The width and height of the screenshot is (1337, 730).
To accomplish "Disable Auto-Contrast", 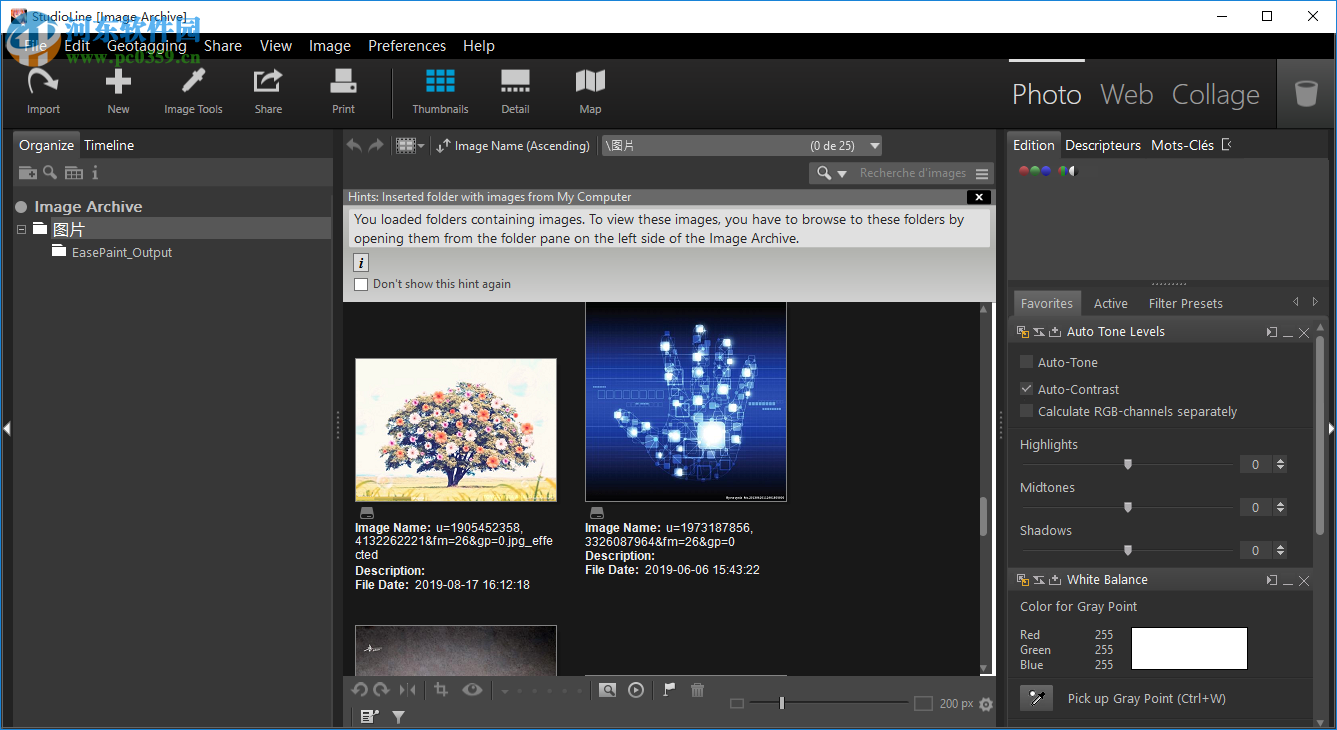I will point(1026,389).
